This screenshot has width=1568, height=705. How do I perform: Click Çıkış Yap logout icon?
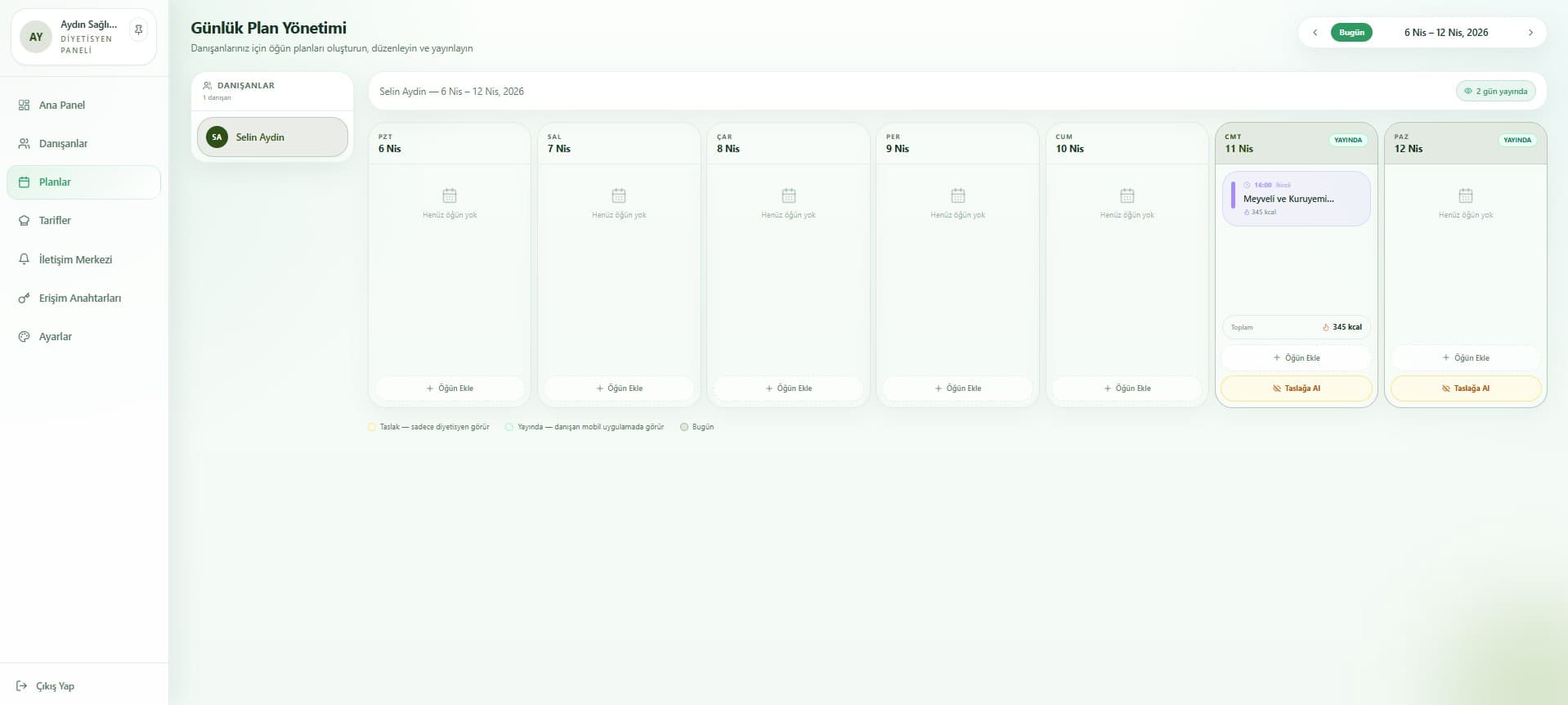[x=22, y=686]
